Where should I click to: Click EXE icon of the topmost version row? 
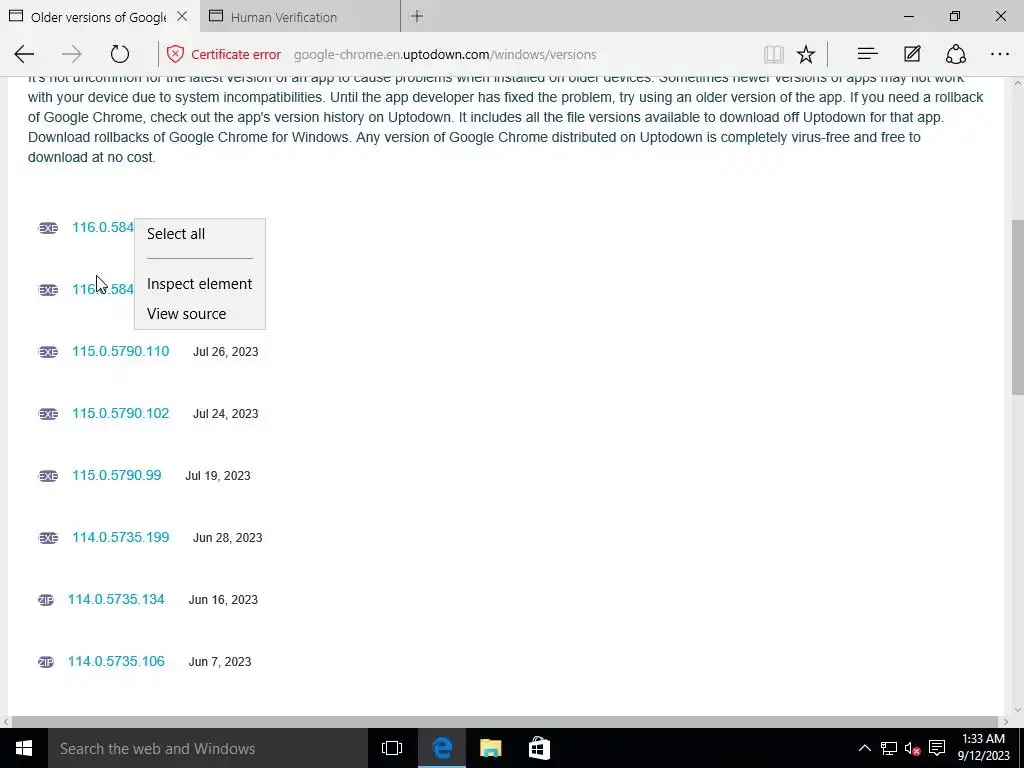pyautogui.click(x=48, y=228)
